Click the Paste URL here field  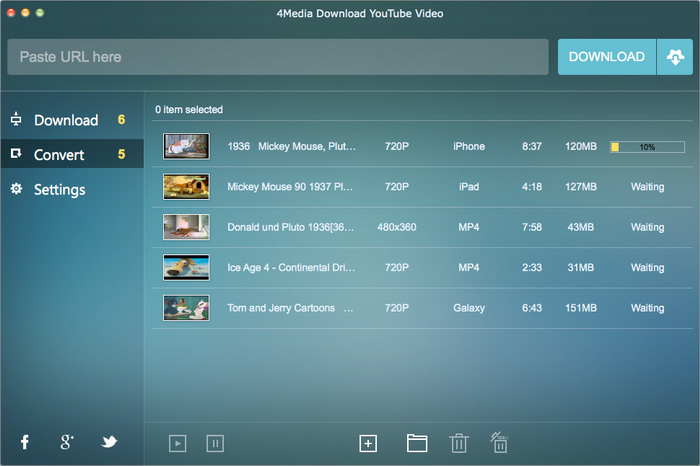[278, 57]
